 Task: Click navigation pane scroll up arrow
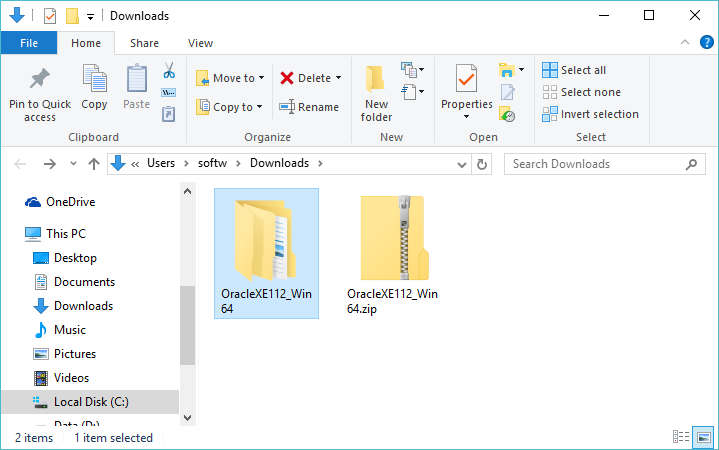point(187,191)
